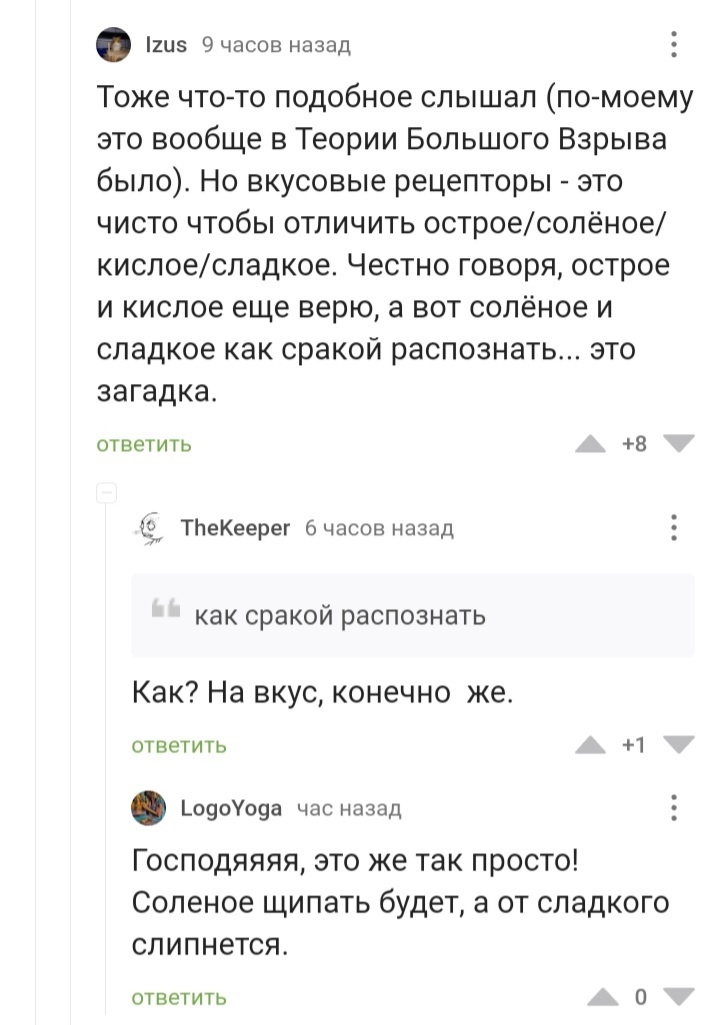Open three-dot menu on Izus comment
720x1025 pixels.
[675, 45]
